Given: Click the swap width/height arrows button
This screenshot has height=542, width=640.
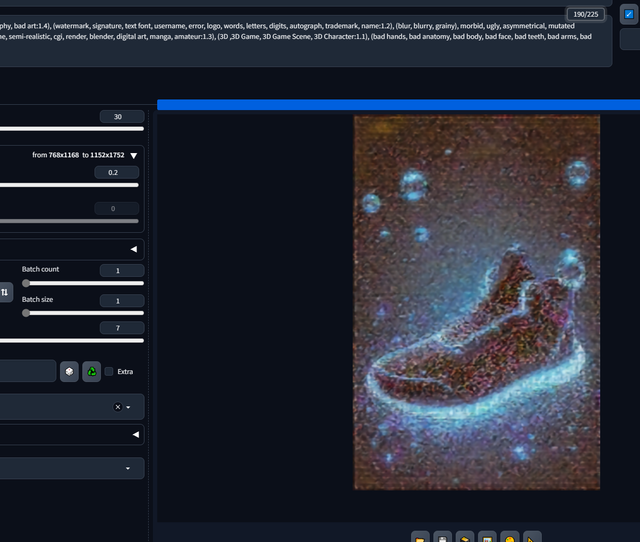Looking at the screenshot, I should (5, 292).
